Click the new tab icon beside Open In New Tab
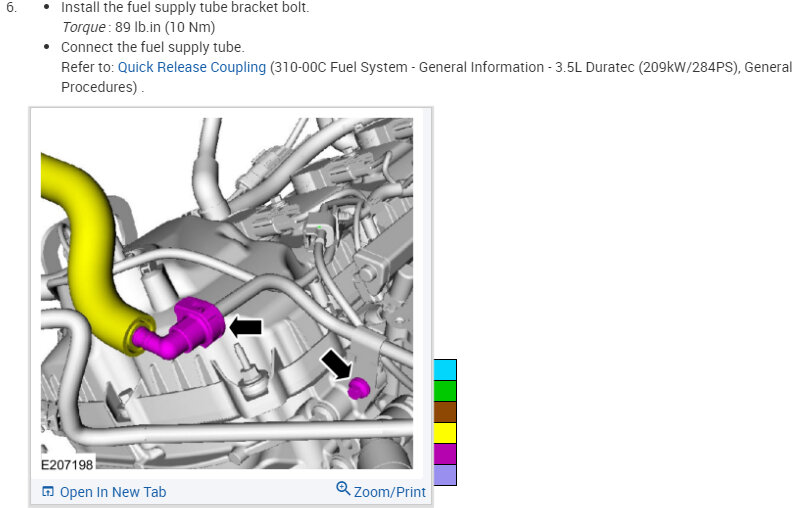The image size is (801, 508). [48, 492]
